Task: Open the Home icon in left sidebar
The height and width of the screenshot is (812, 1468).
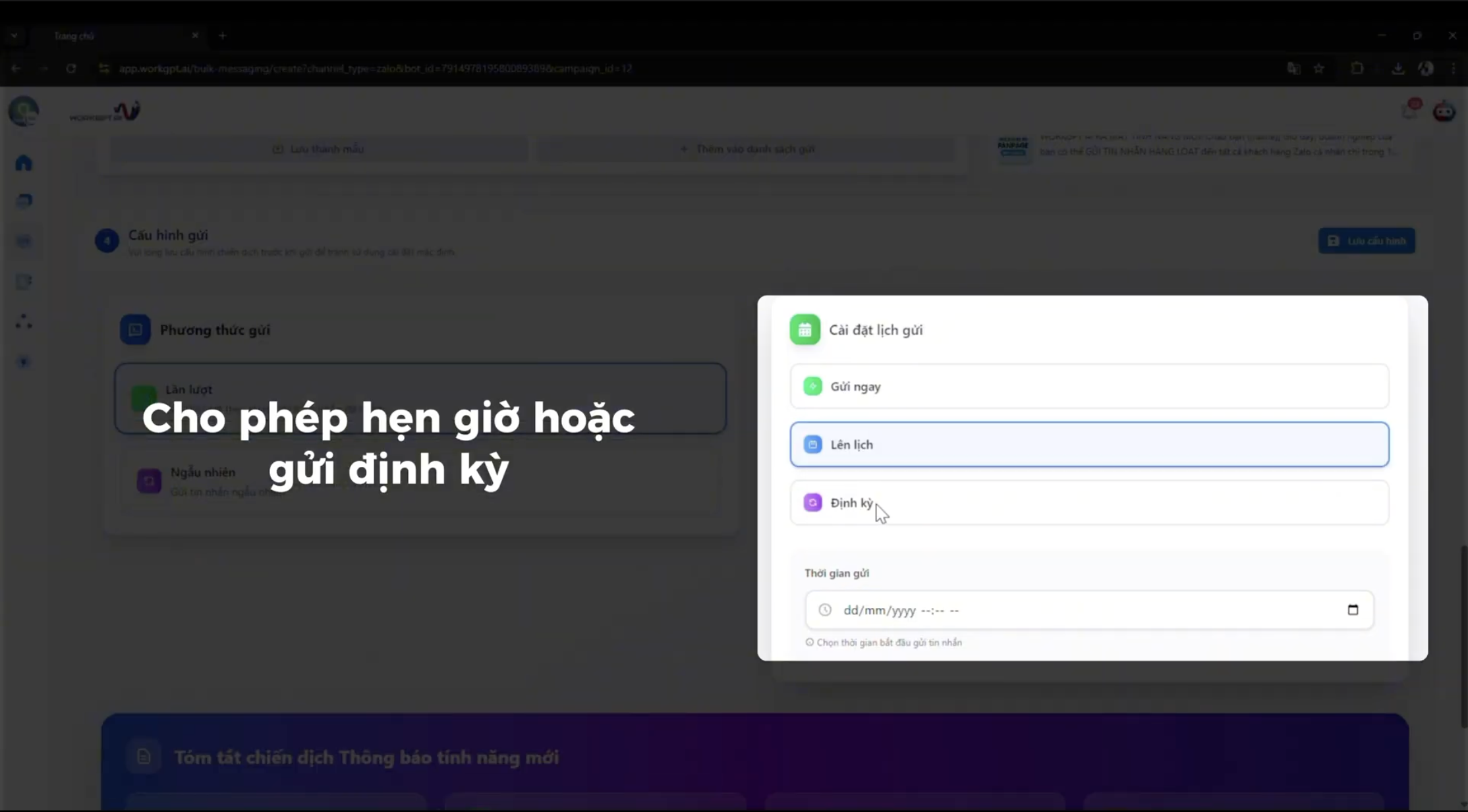Action: pos(24,163)
